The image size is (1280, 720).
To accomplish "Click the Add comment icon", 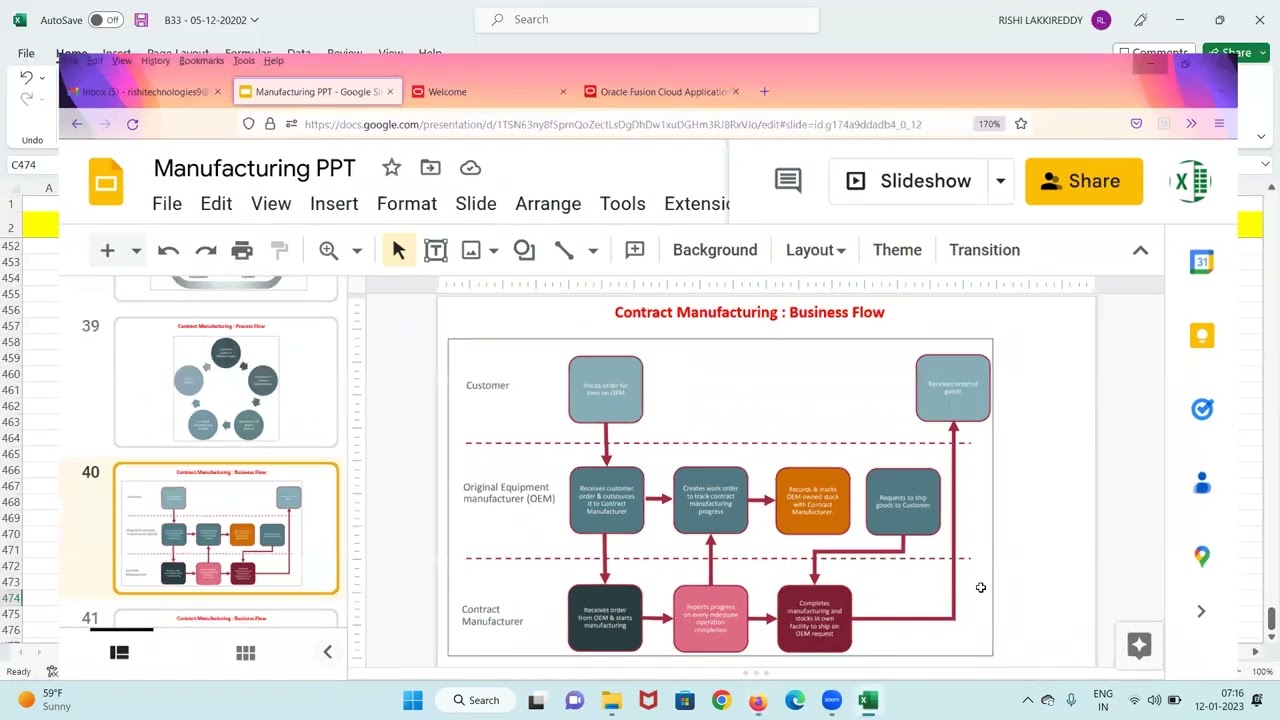I will coord(634,250).
